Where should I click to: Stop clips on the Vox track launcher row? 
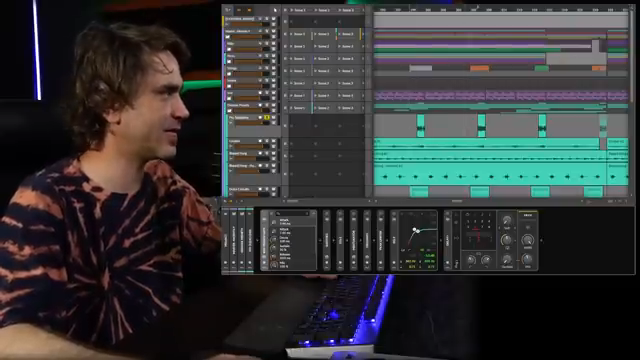pyautogui.click(x=285, y=96)
